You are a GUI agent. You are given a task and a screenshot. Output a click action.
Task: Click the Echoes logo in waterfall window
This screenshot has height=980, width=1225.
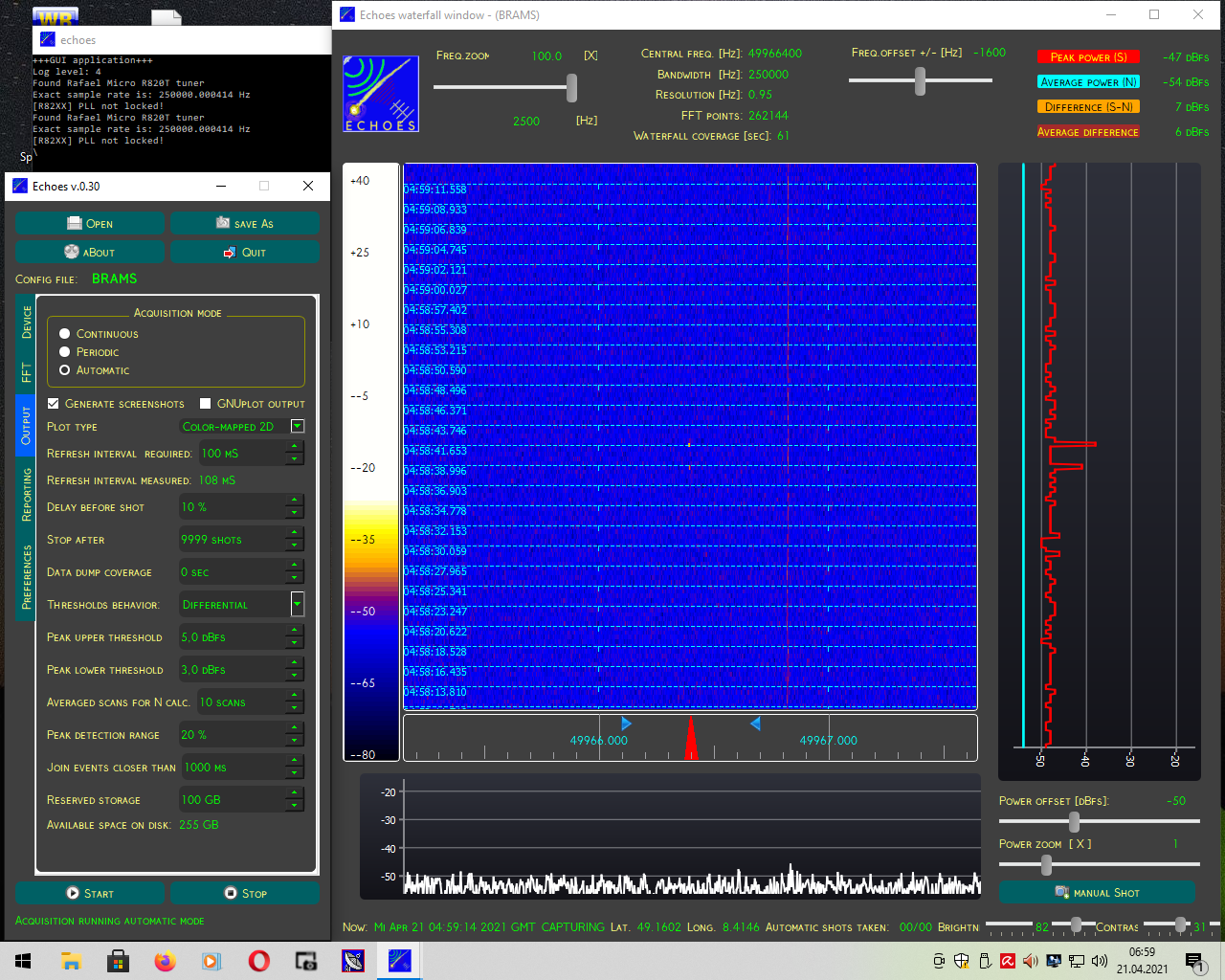(x=381, y=94)
